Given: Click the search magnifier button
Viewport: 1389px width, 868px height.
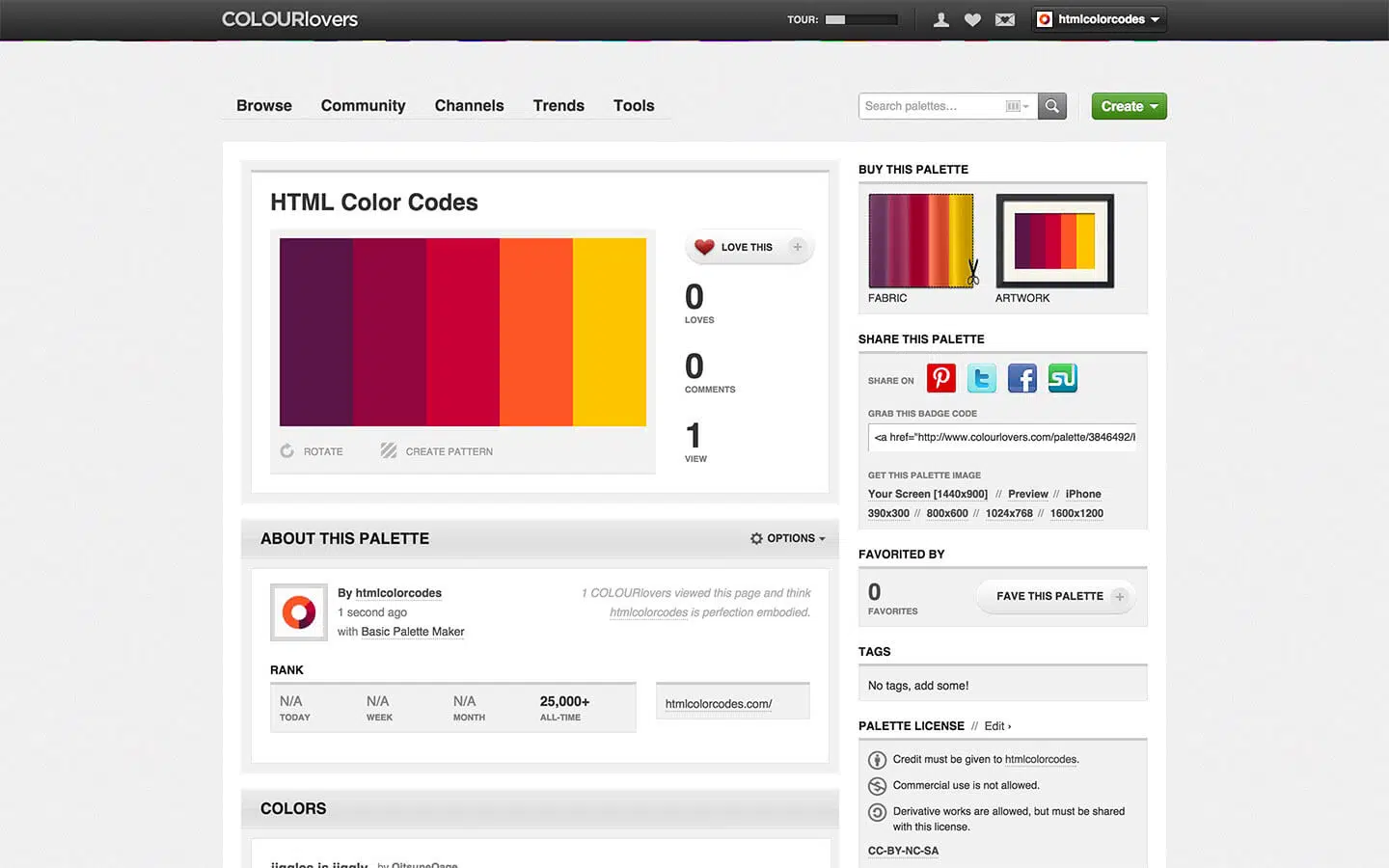Looking at the screenshot, I should tap(1051, 106).
